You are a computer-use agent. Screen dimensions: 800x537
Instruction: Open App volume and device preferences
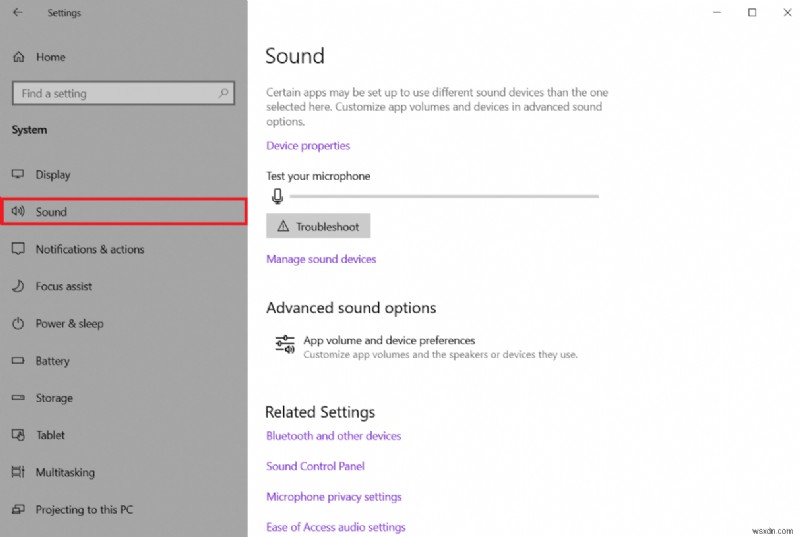(x=427, y=347)
